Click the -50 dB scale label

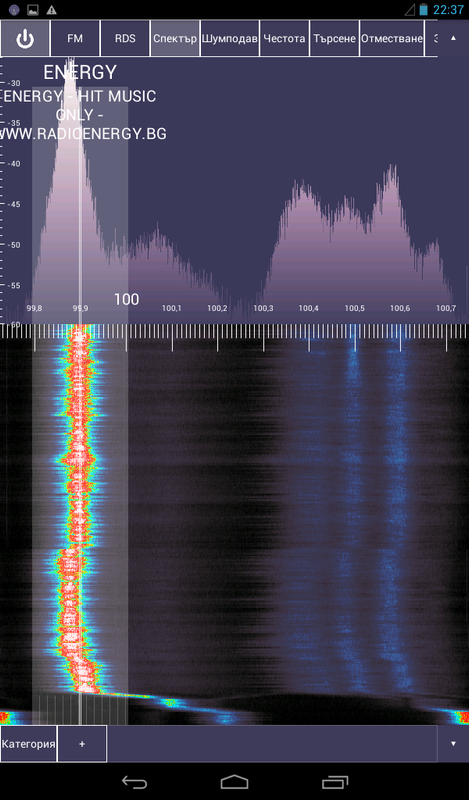[x=13, y=245]
